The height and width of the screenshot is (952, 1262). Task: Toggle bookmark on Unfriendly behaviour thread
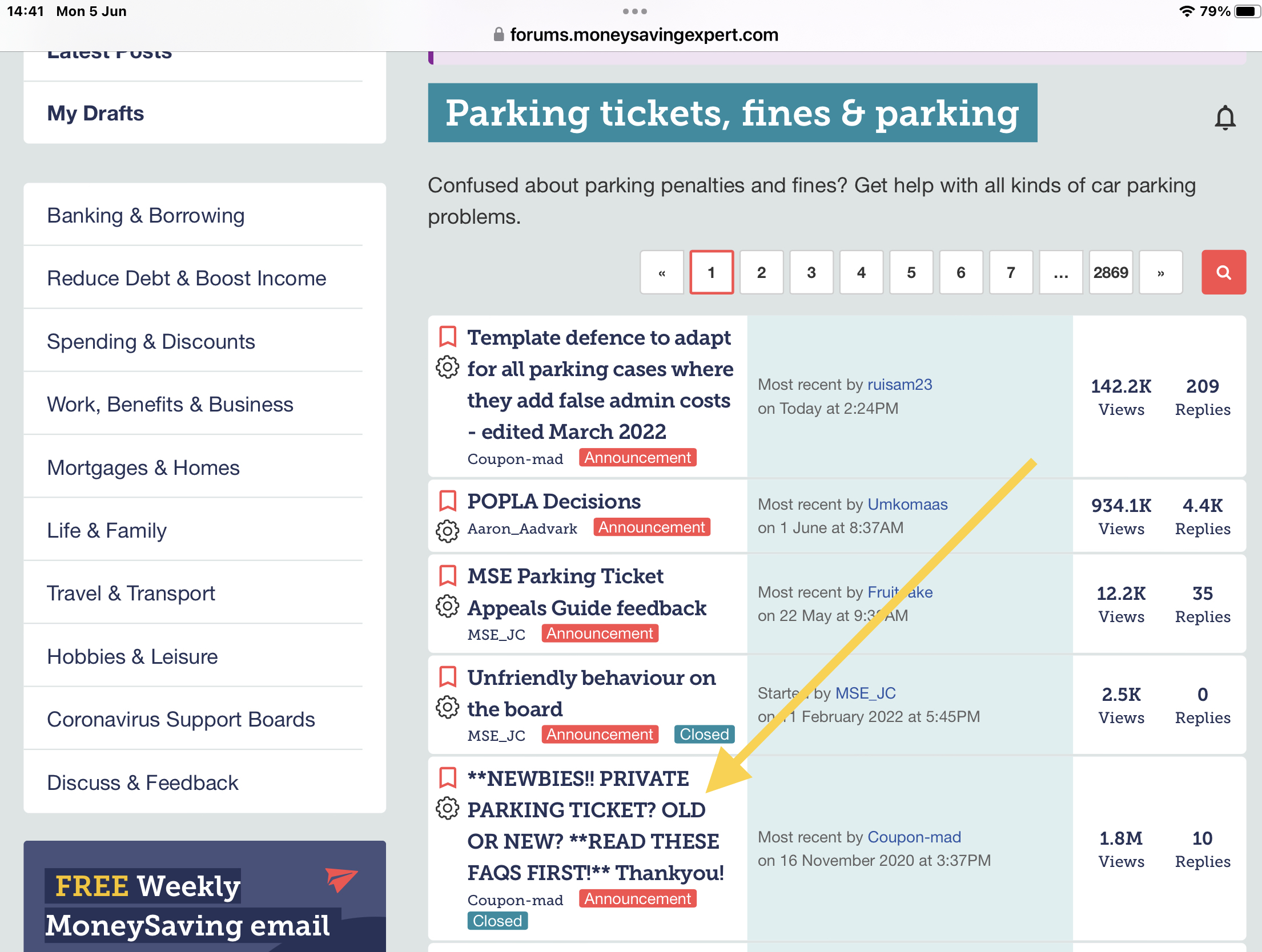tap(448, 677)
